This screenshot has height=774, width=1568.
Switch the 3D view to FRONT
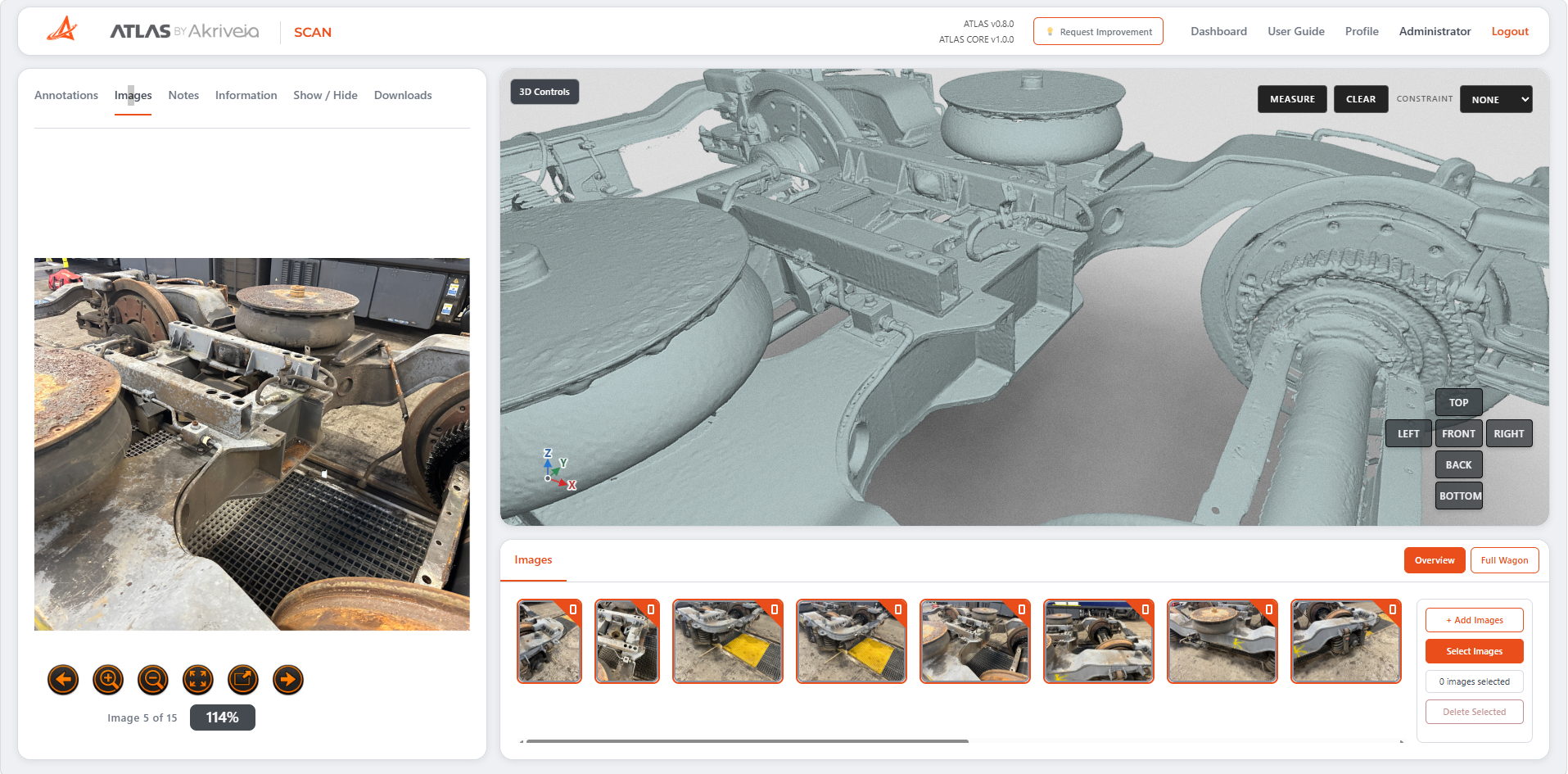[x=1459, y=433]
